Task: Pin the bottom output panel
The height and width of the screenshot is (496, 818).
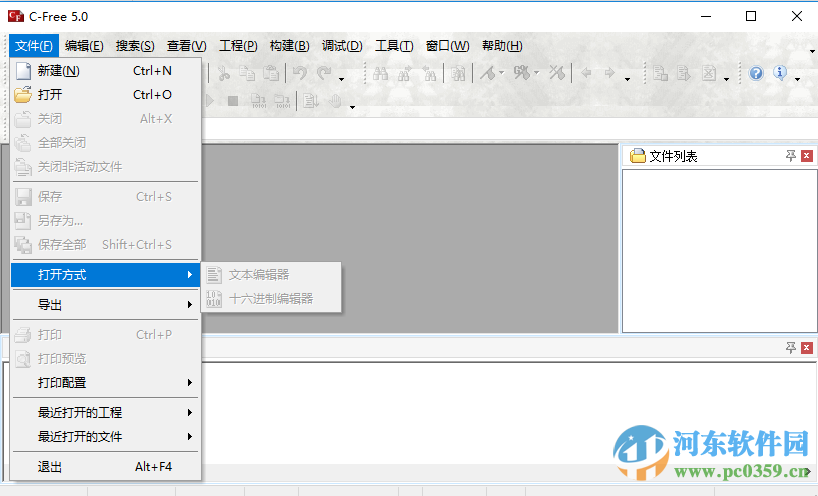Action: click(791, 348)
